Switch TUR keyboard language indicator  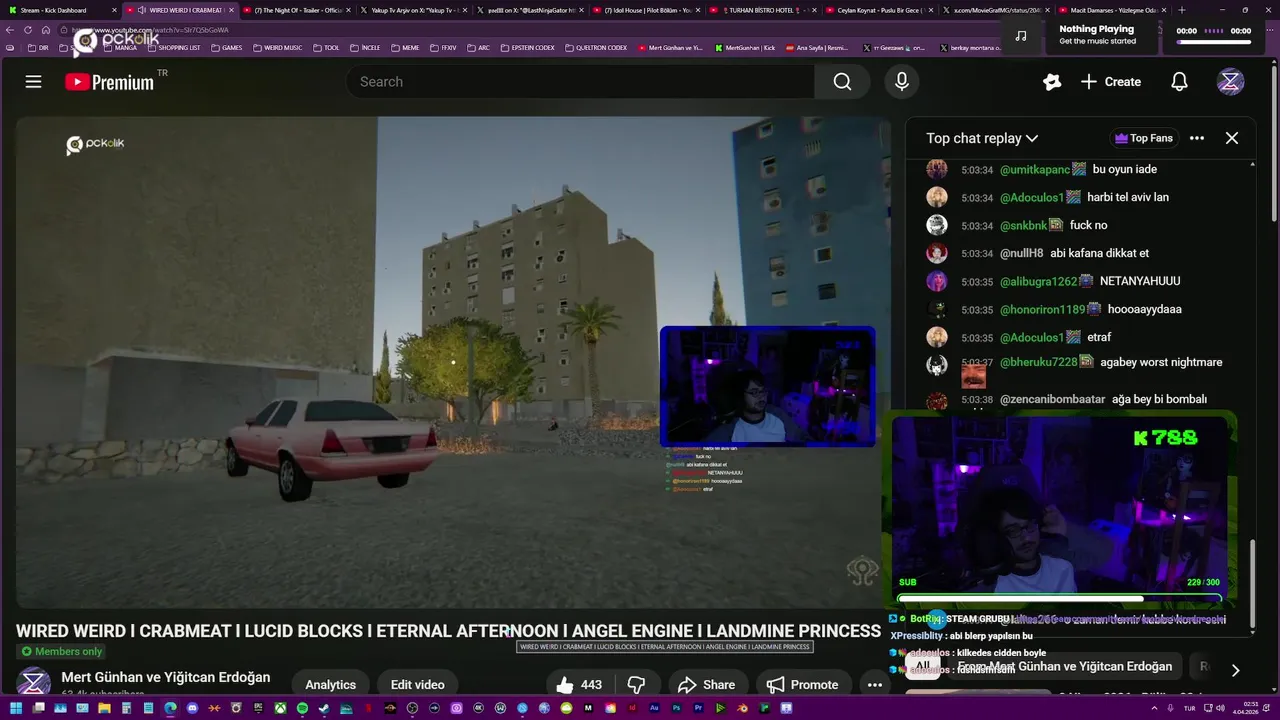(x=1190, y=708)
